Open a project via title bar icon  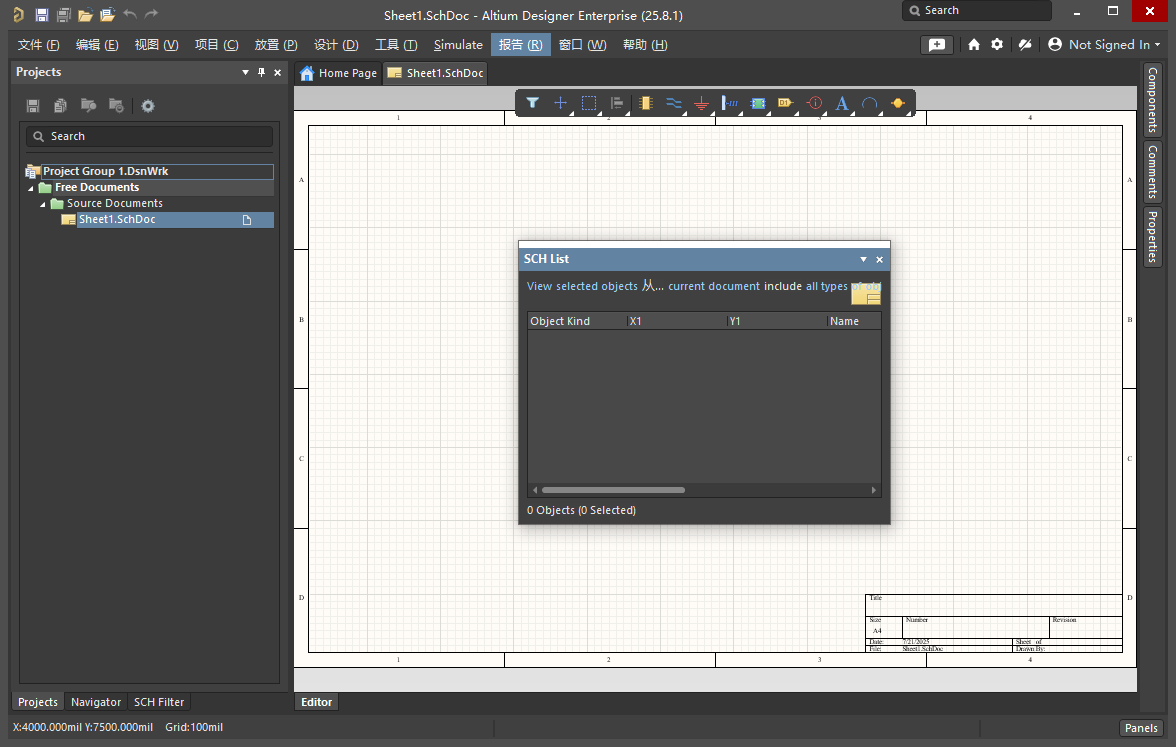click(108, 14)
